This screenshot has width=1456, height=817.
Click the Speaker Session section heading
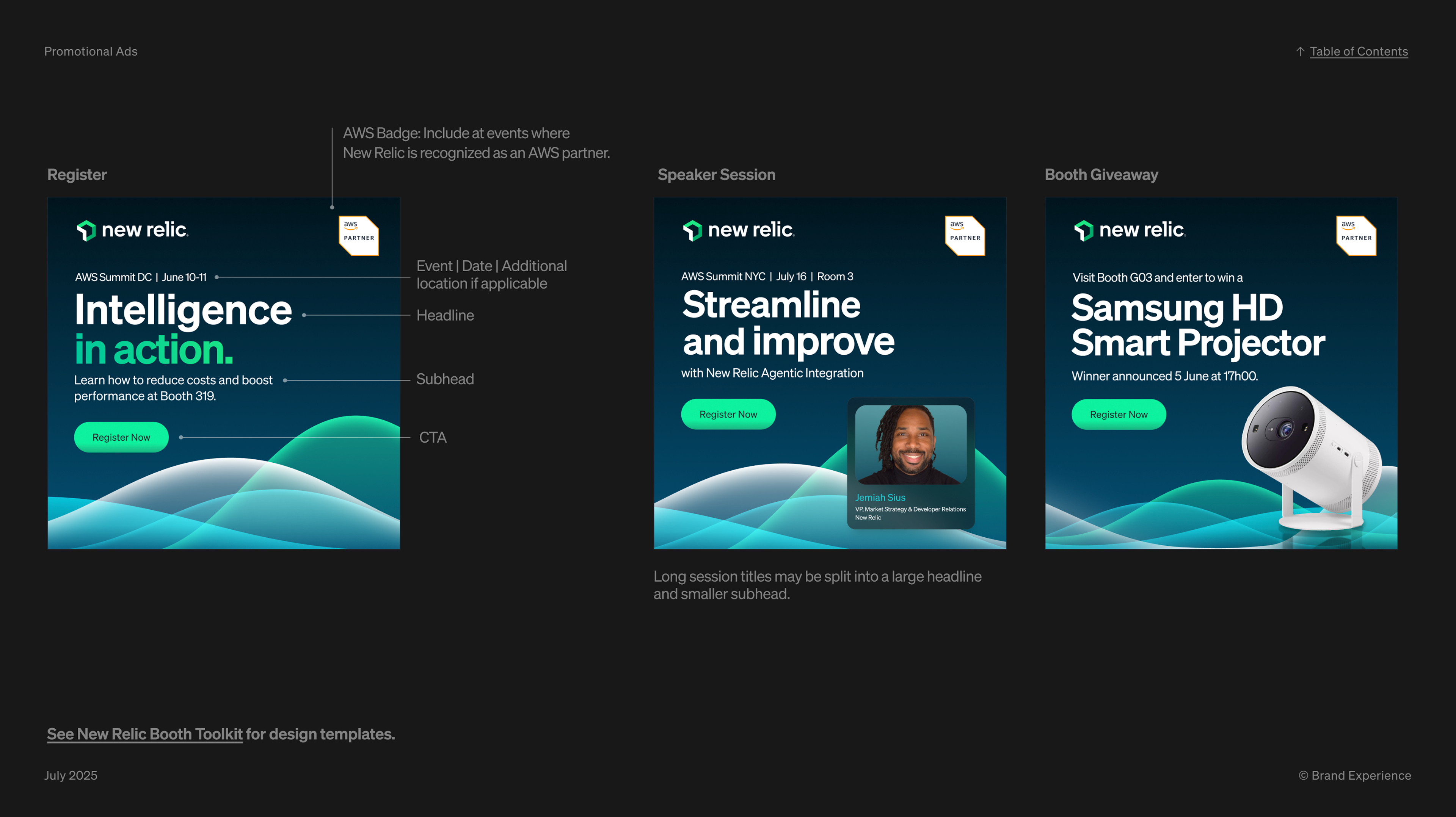(x=716, y=175)
